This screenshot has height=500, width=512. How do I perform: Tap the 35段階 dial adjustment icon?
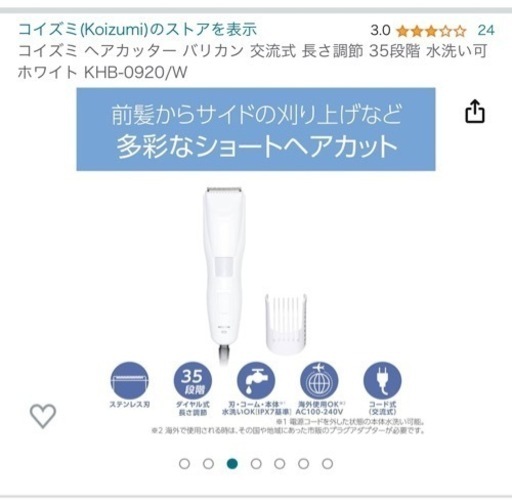(x=193, y=381)
